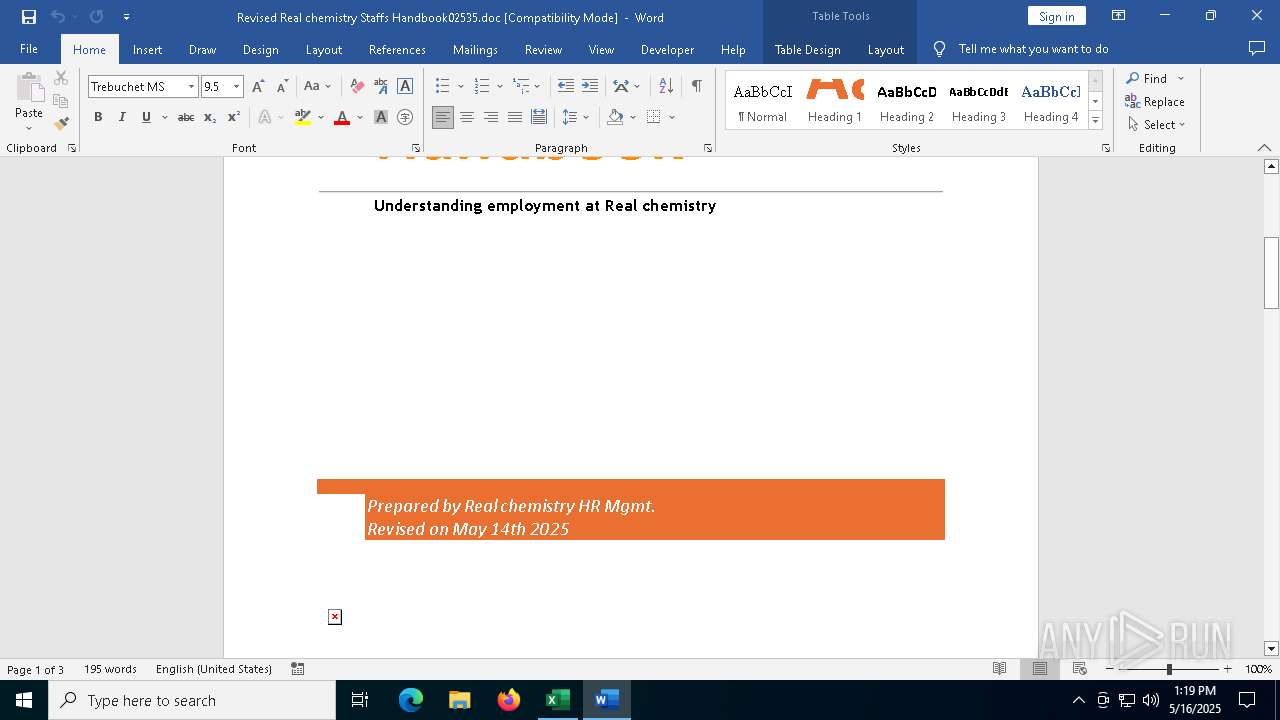Switch to the Insert tab
This screenshot has width=1280, height=720.
[147, 49]
